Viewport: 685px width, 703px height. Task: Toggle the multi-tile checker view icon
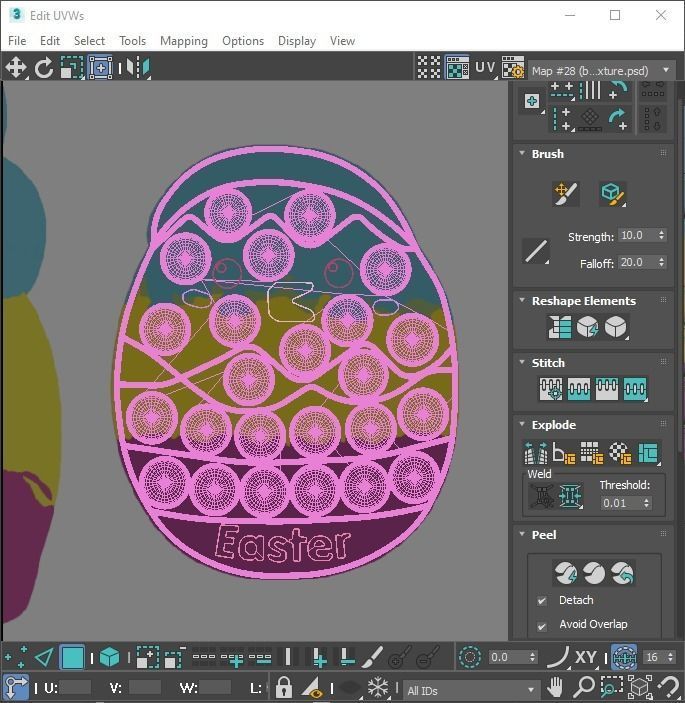tap(429, 68)
